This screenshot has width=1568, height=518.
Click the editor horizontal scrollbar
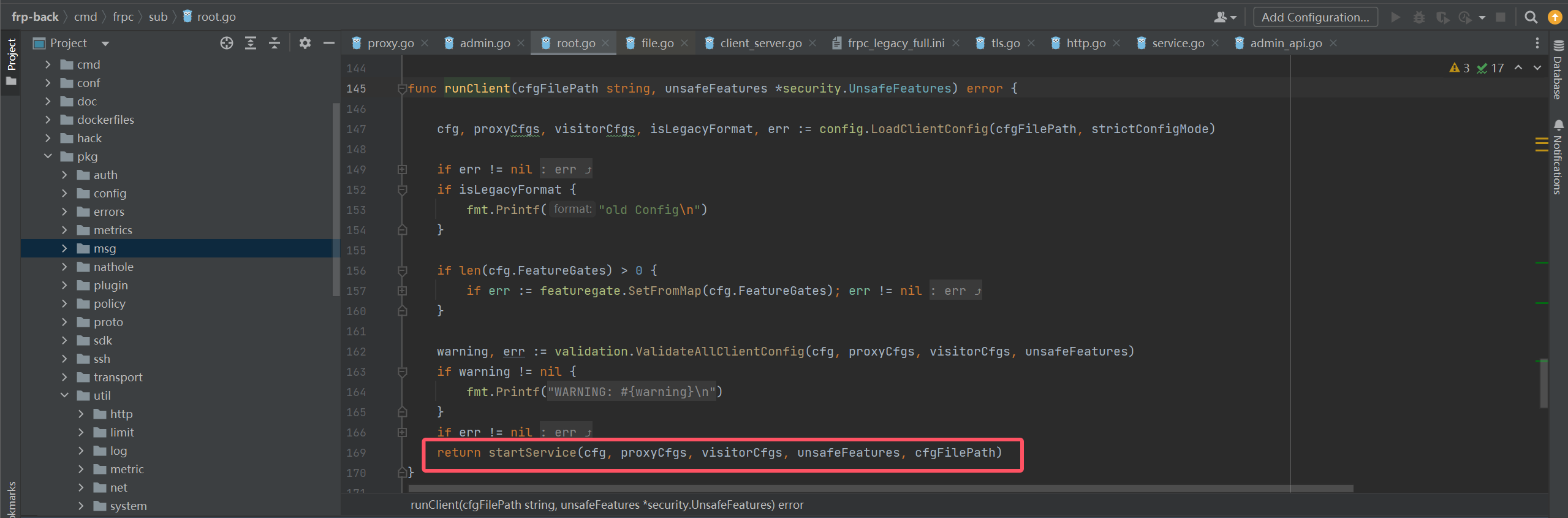881,489
